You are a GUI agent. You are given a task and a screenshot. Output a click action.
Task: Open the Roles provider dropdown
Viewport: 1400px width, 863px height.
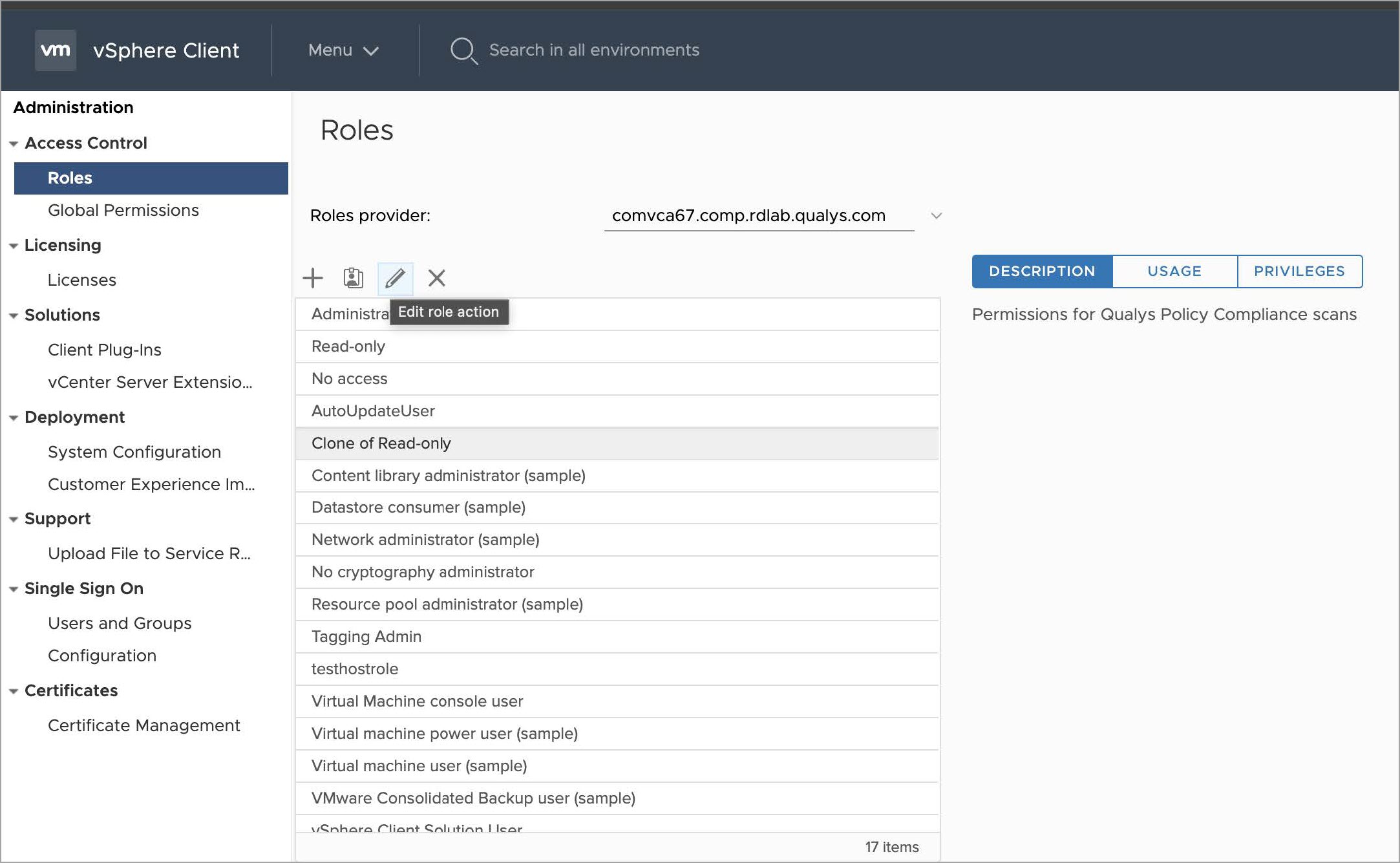[x=935, y=215]
